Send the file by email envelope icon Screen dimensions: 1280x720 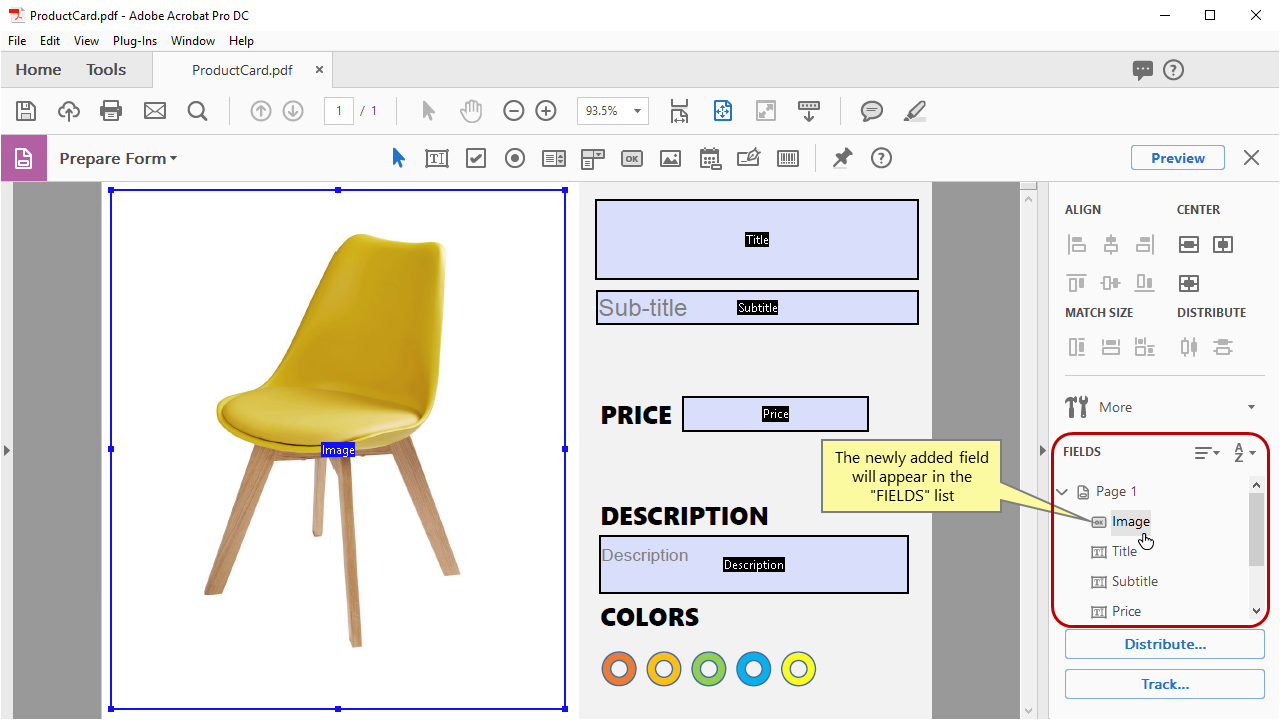(x=155, y=111)
